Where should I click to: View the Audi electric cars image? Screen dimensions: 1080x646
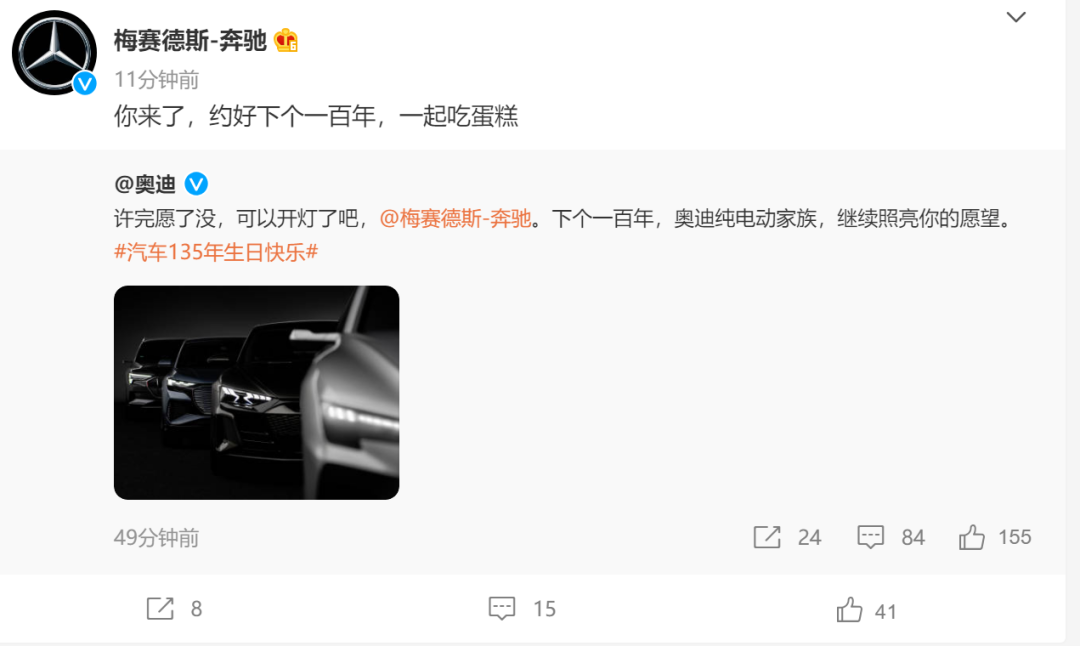click(256, 393)
